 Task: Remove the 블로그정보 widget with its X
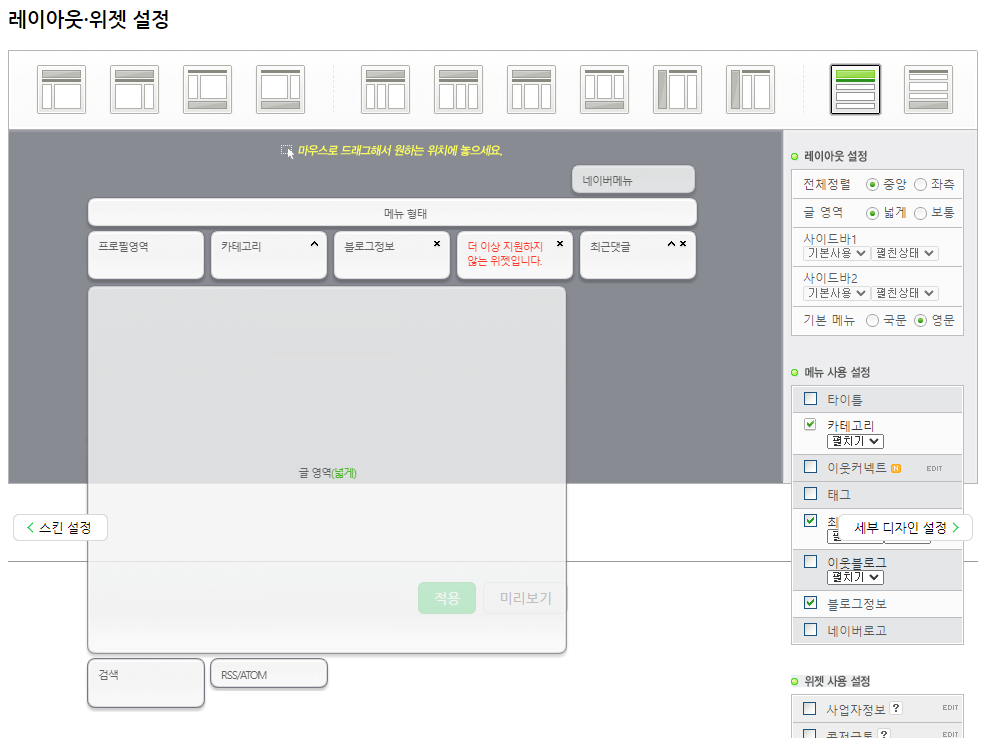[x=437, y=243]
